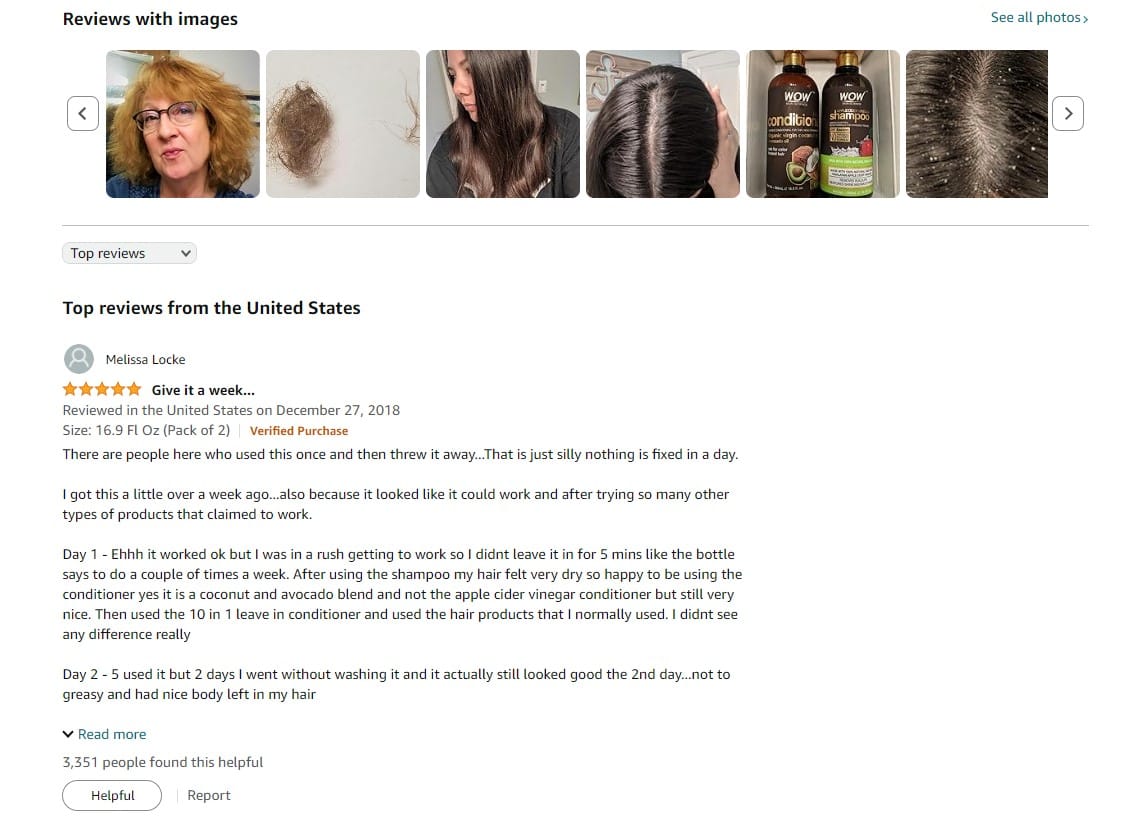Screen dimensions: 1148x826
Task: View the dandruff scalp closeup photo
Action: click(x=977, y=124)
